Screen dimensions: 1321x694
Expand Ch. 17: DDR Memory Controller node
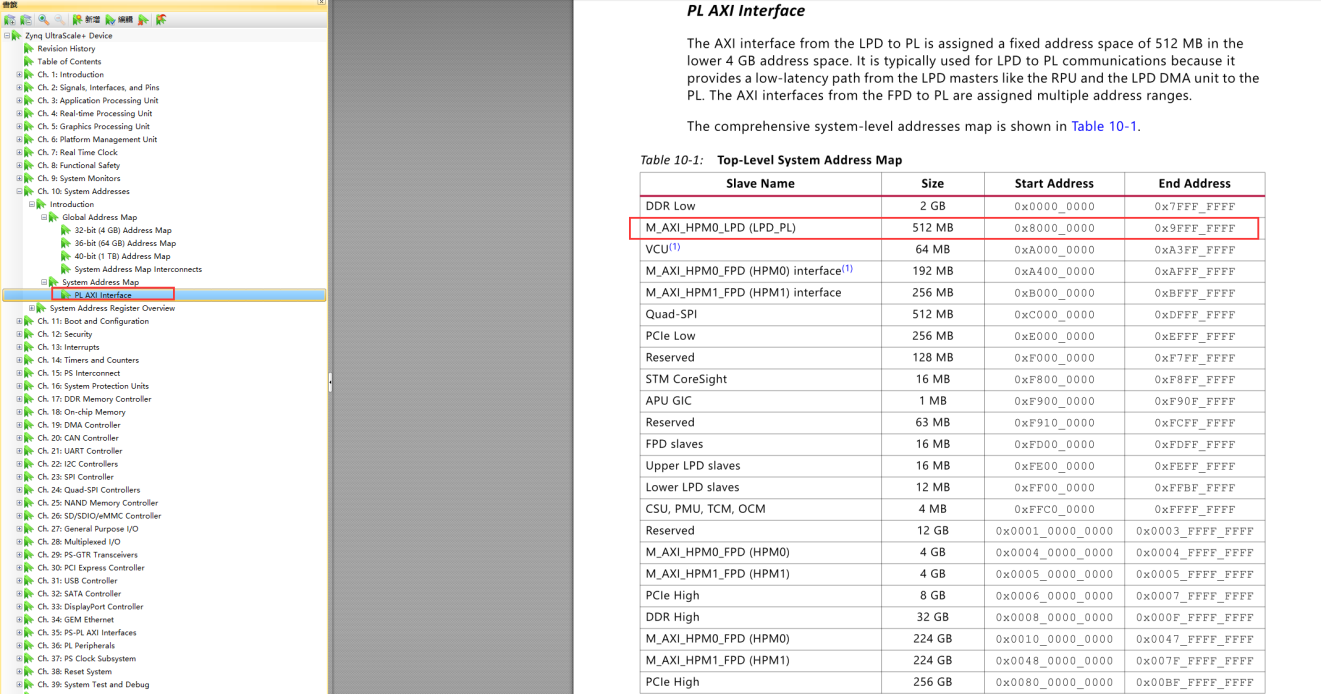click(x=19, y=400)
